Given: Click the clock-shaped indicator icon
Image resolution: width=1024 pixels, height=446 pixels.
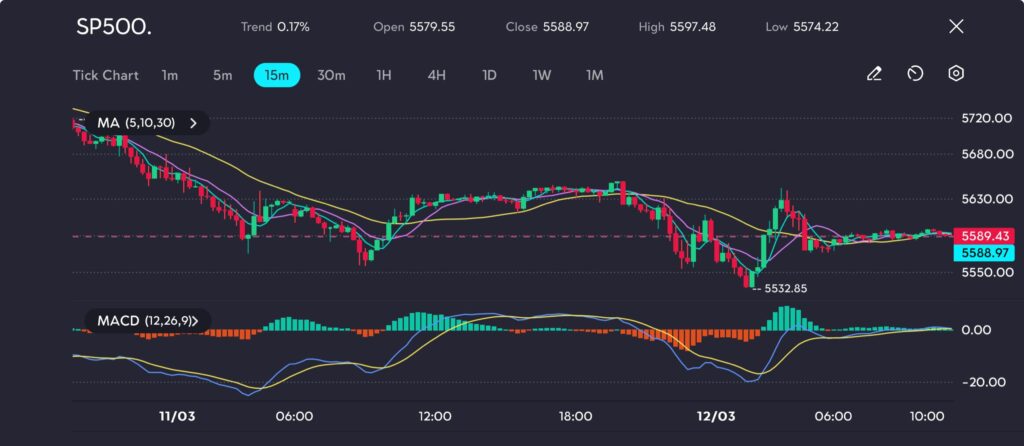Looking at the screenshot, I should (x=914, y=74).
